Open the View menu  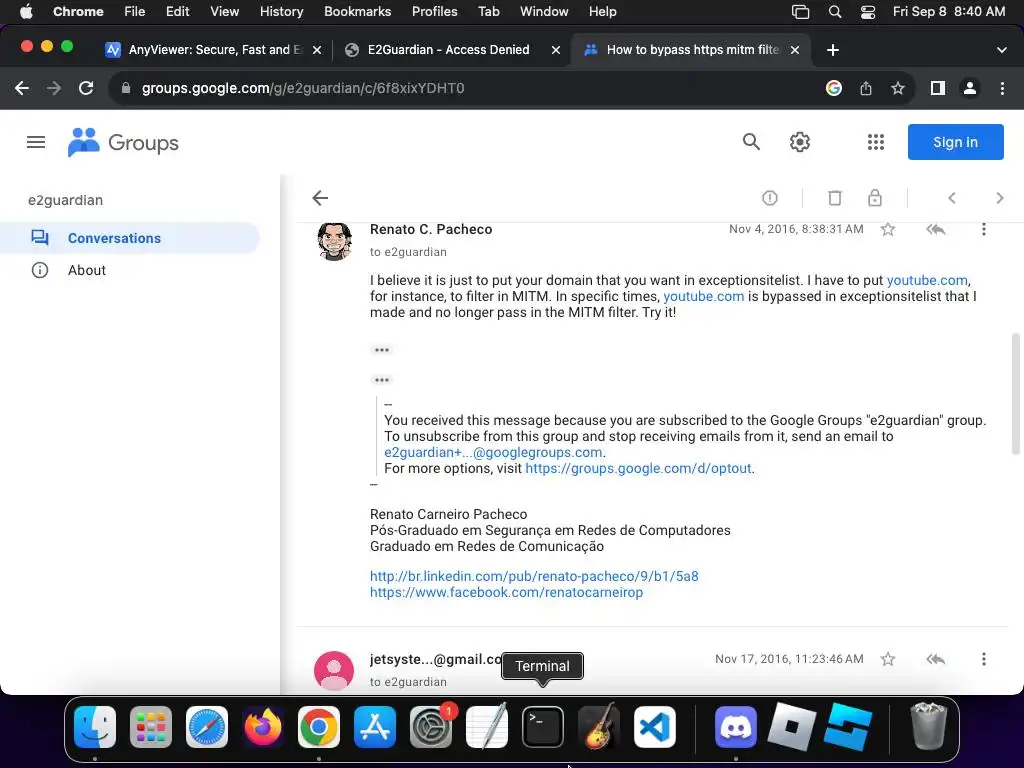coord(224,11)
